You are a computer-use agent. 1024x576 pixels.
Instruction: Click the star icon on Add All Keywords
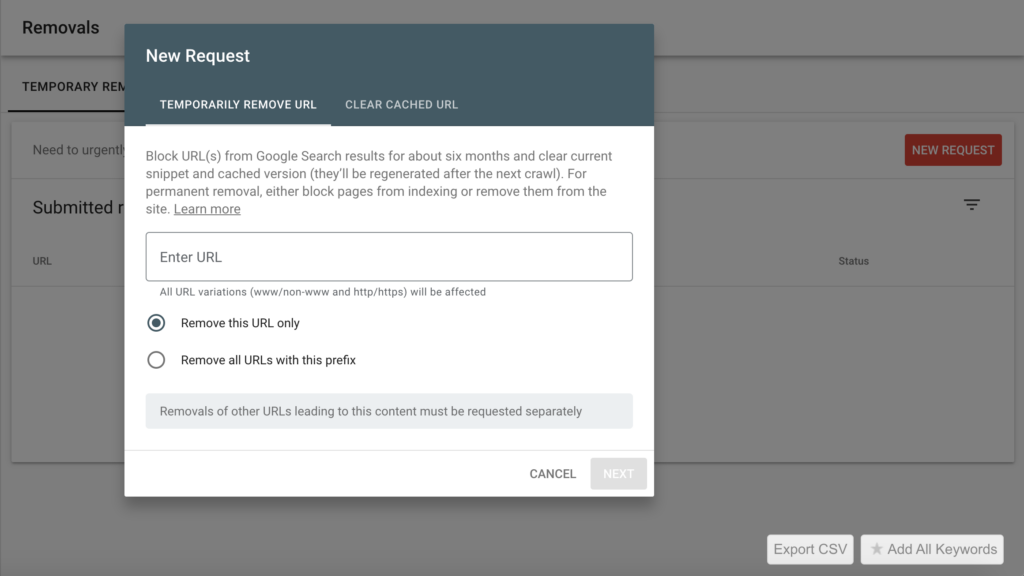click(x=877, y=549)
